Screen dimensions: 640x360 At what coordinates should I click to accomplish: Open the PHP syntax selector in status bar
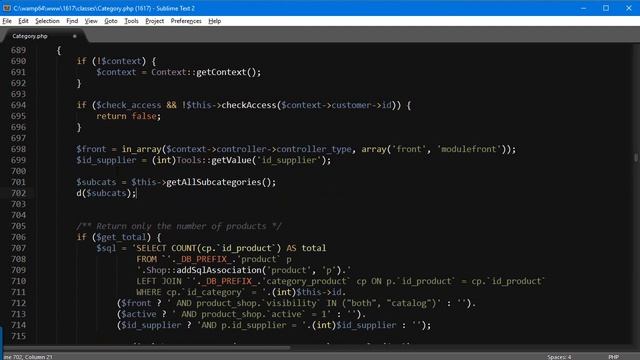(613, 357)
